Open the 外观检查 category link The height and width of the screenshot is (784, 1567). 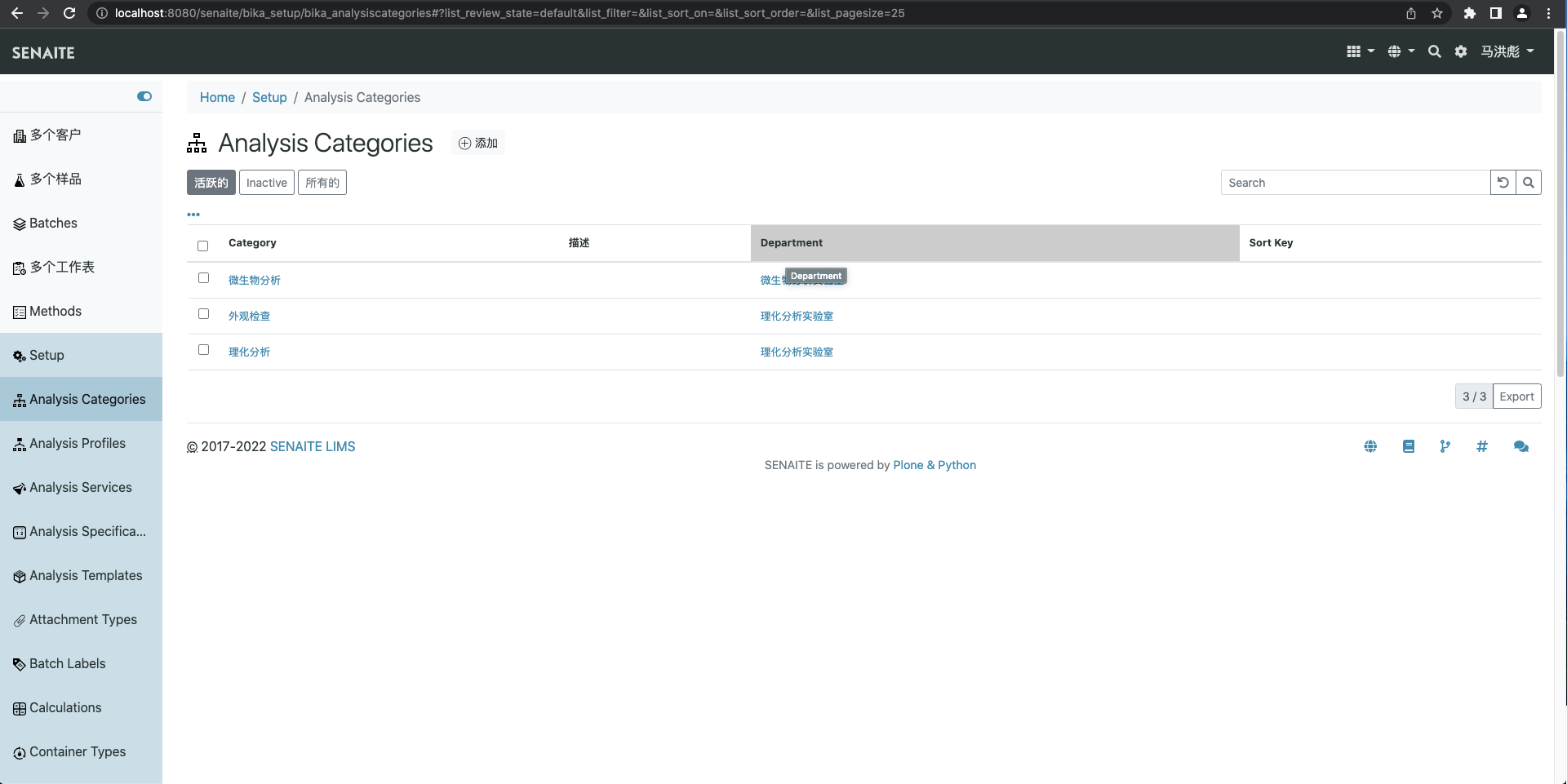[x=249, y=316]
